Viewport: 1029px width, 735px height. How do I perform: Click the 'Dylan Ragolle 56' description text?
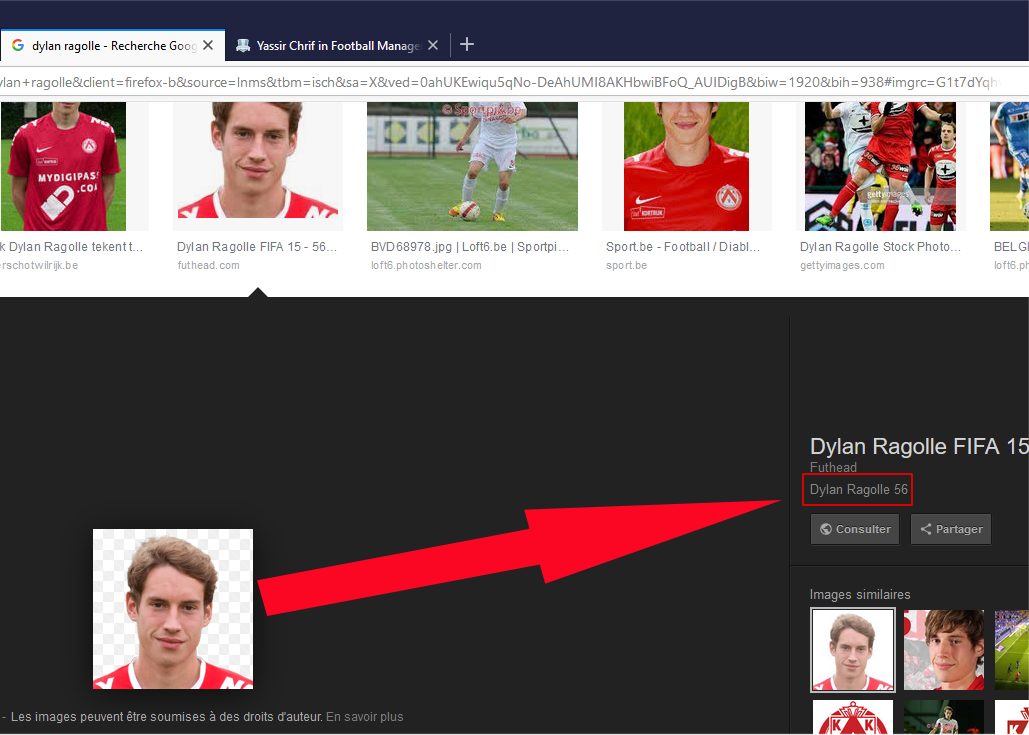point(858,490)
